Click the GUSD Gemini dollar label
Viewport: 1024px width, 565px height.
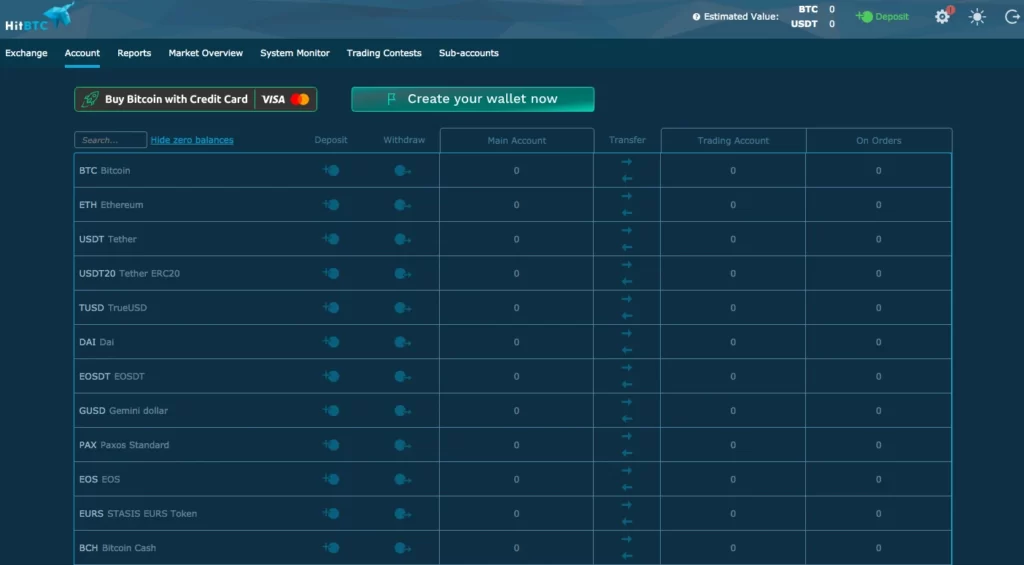tap(123, 411)
